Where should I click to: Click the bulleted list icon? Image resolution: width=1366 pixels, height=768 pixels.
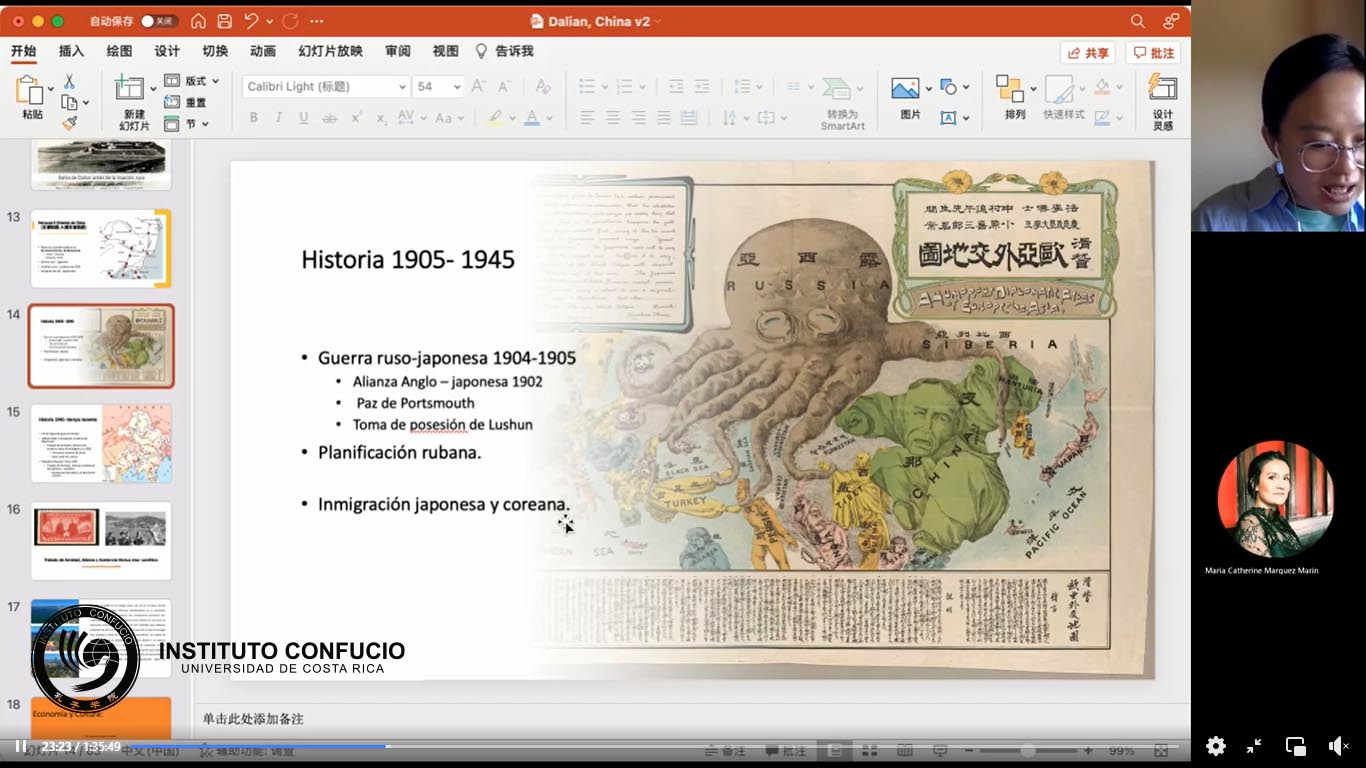click(x=587, y=87)
